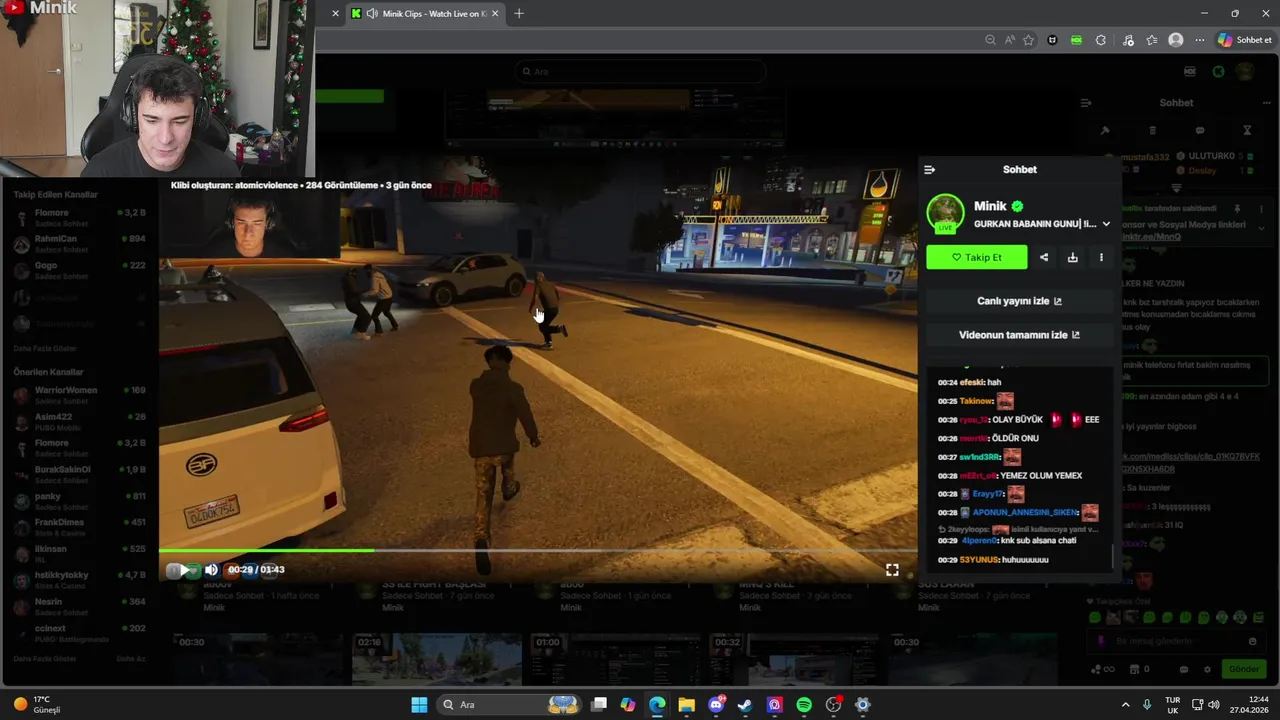Open BurakSakinOl channel in the sidebar
This screenshot has height=720, width=1280.
(80, 474)
